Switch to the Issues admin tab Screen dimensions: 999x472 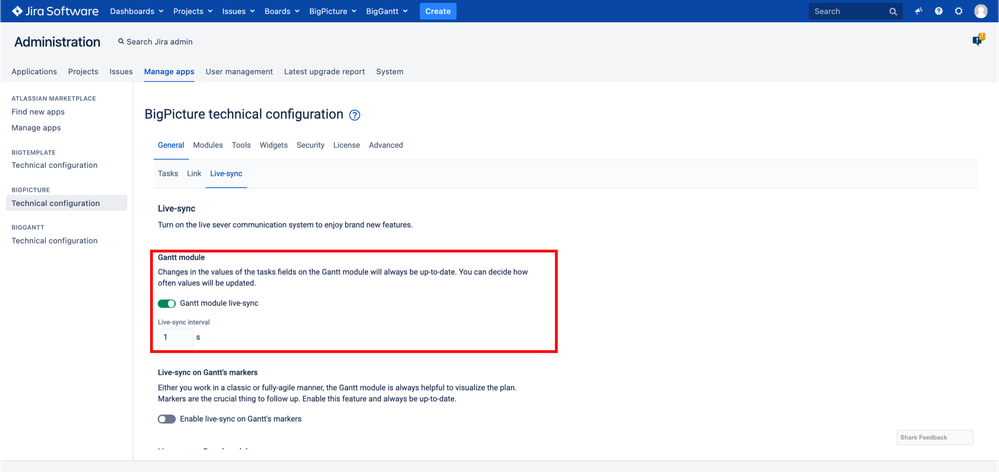pyautogui.click(x=121, y=71)
